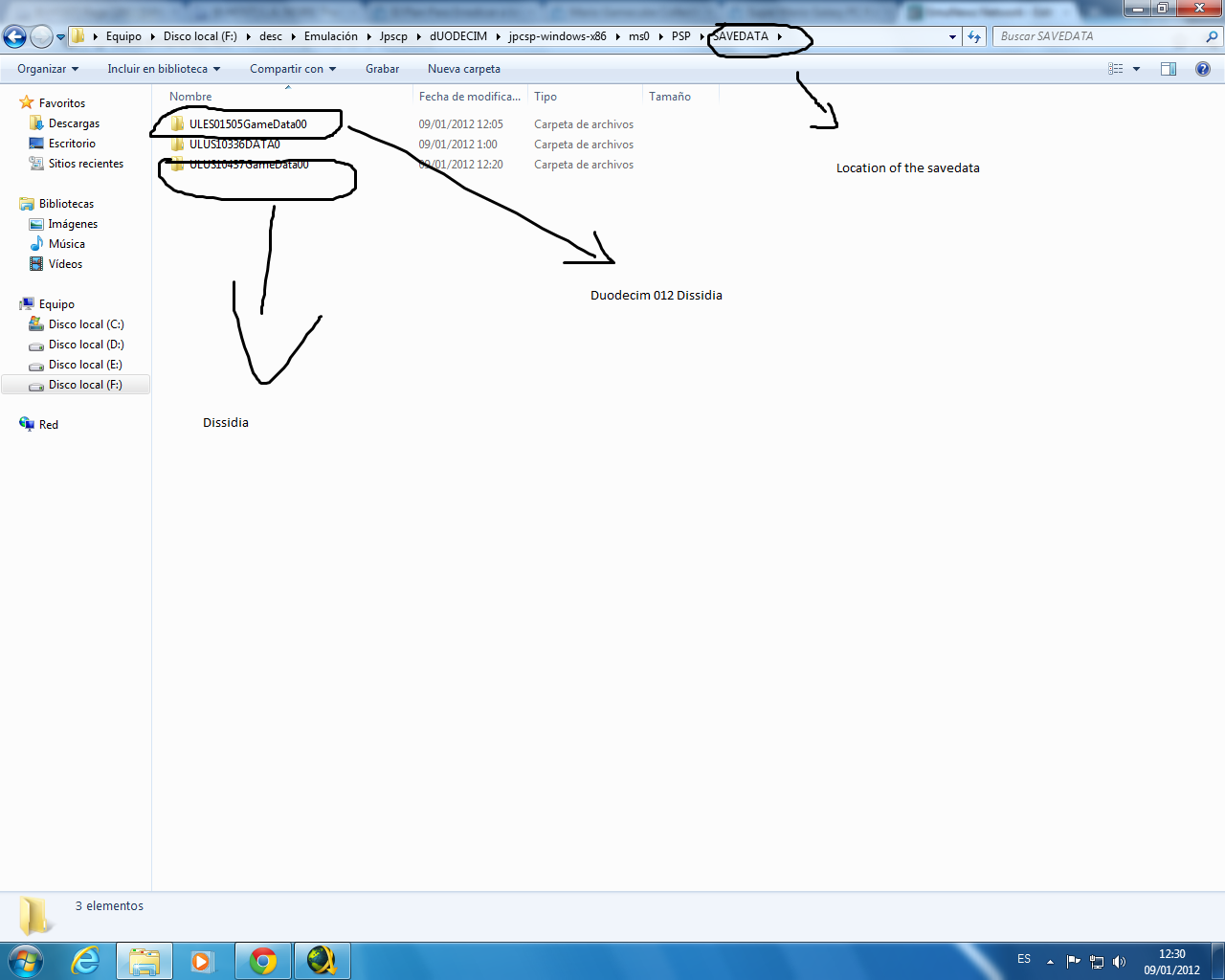Open Windows Media Player from taskbar

[x=202, y=960]
